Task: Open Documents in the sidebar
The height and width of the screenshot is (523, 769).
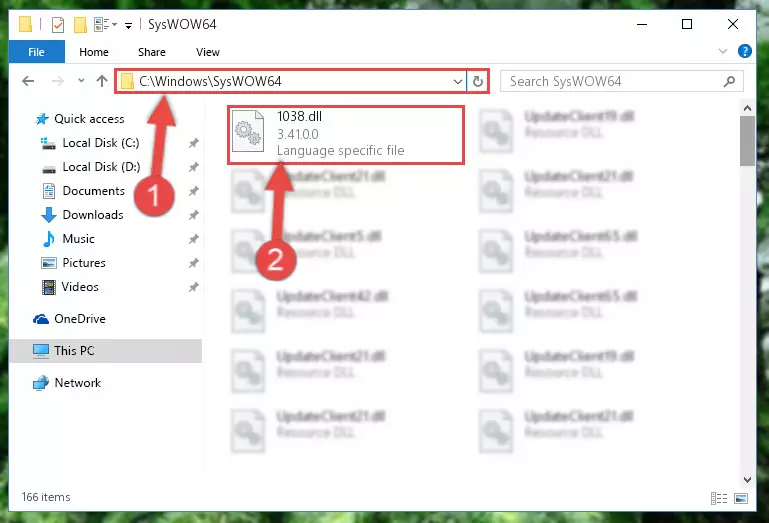Action: point(93,191)
